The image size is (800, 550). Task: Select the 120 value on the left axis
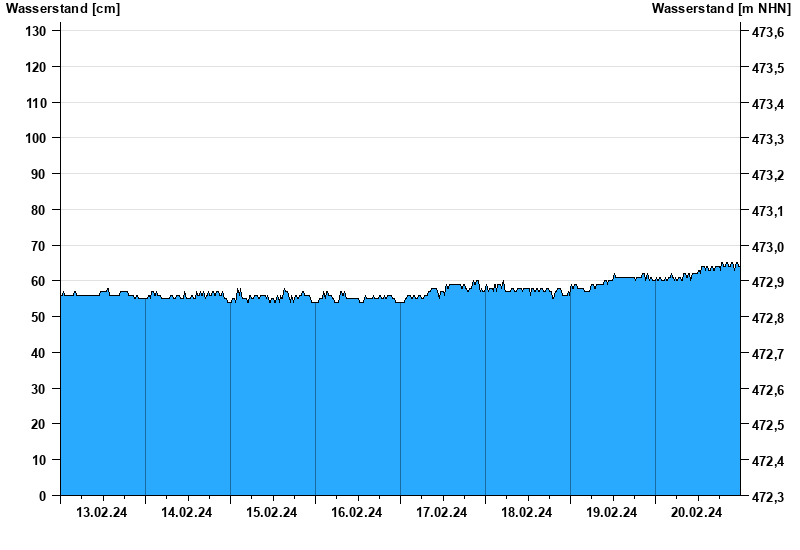pyautogui.click(x=36, y=67)
